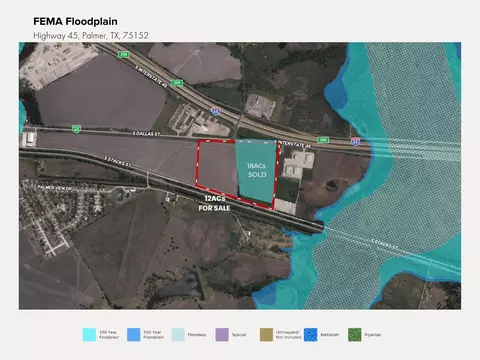Image resolution: width=480 pixels, height=360 pixels.
Task: Click the 500 Year Floodplain legend swatch
Action: (x=133, y=335)
